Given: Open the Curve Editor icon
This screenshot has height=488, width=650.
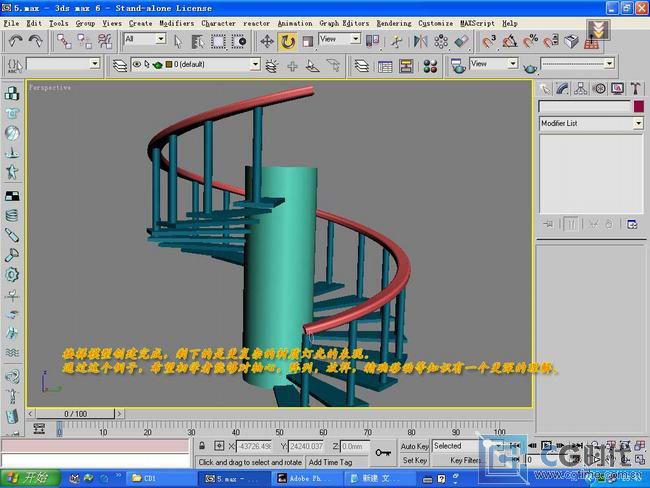Looking at the screenshot, I should (385, 66).
